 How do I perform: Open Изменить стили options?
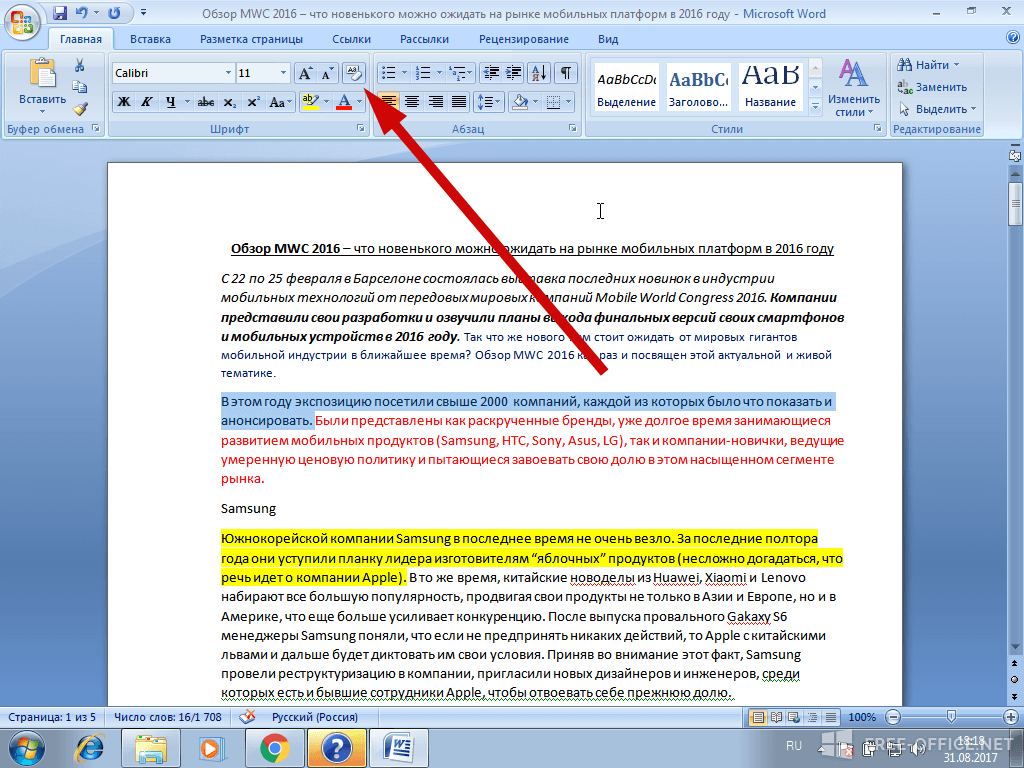coord(853,88)
